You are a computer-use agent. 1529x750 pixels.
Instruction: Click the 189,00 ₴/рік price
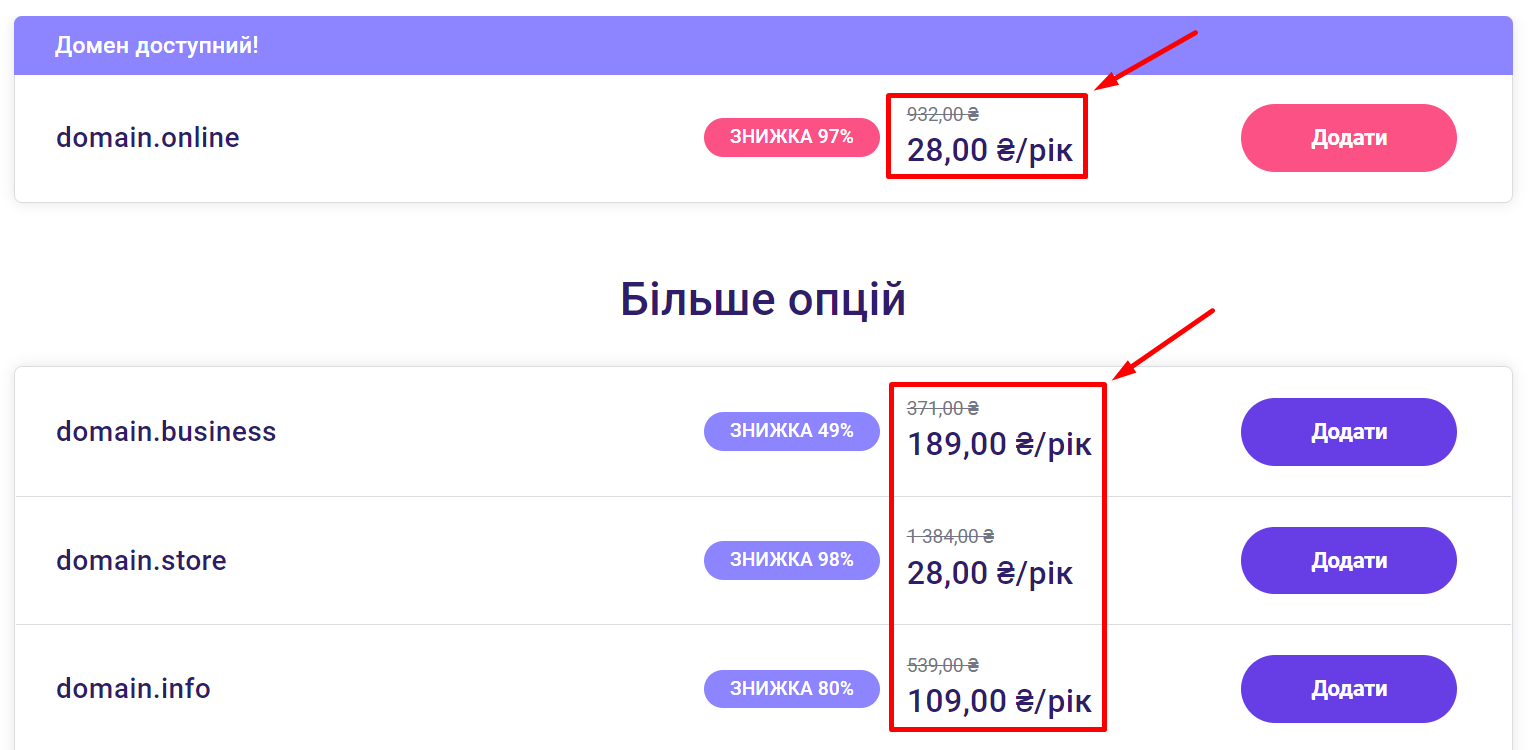coord(999,445)
